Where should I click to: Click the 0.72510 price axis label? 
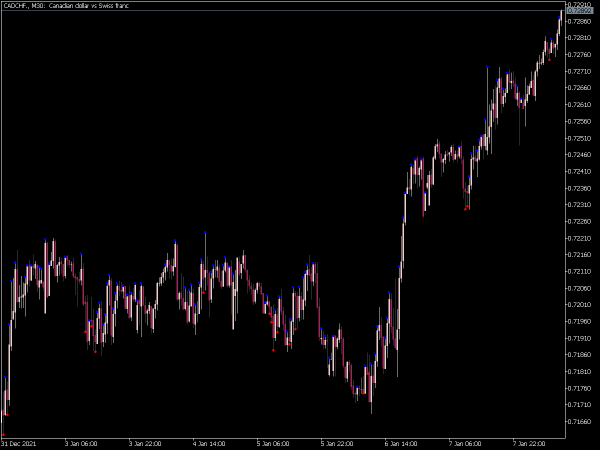click(x=580, y=139)
